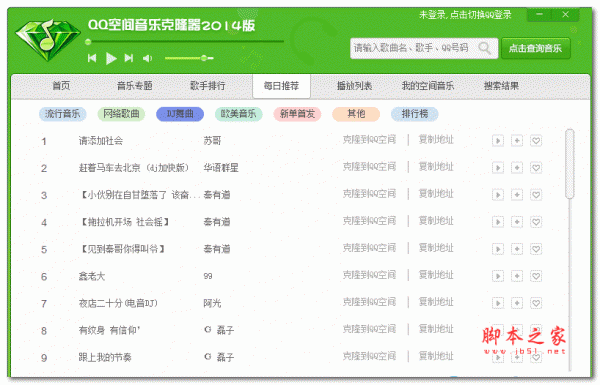
Task: Add row 3 小伙别在自甘堕落了 plus icon
Action: coord(517,195)
